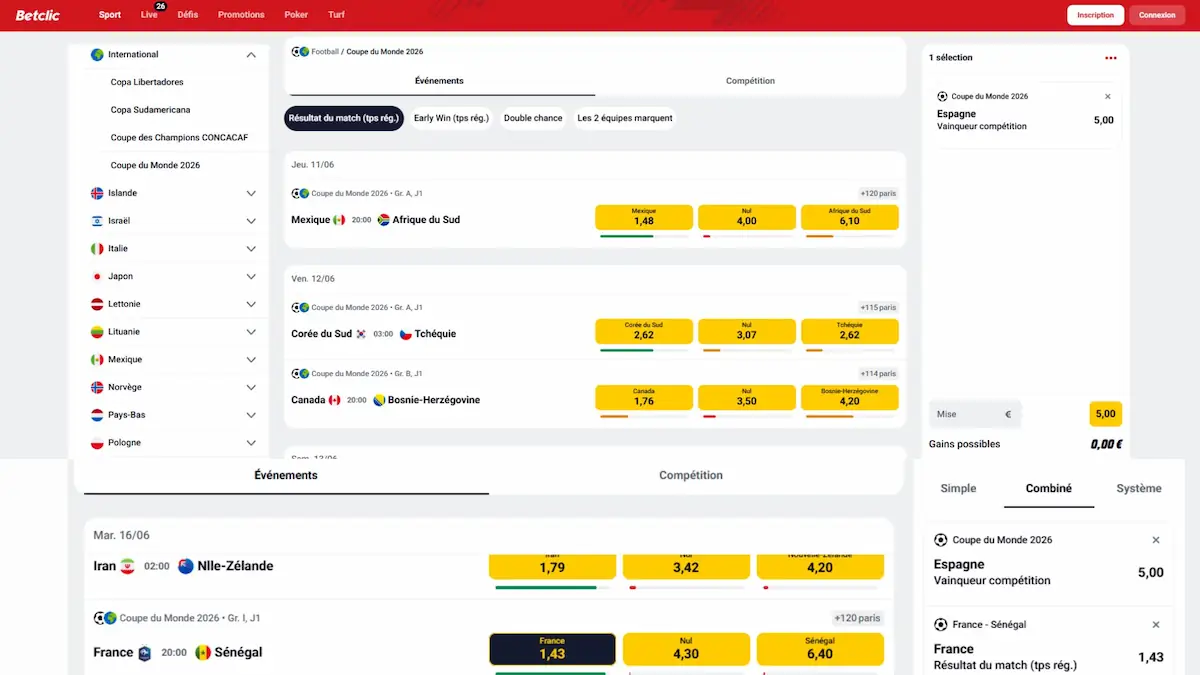Remove Espagne selection in upper betslip
Image resolution: width=1200 pixels, height=675 pixels.
tap(1107, 97)
